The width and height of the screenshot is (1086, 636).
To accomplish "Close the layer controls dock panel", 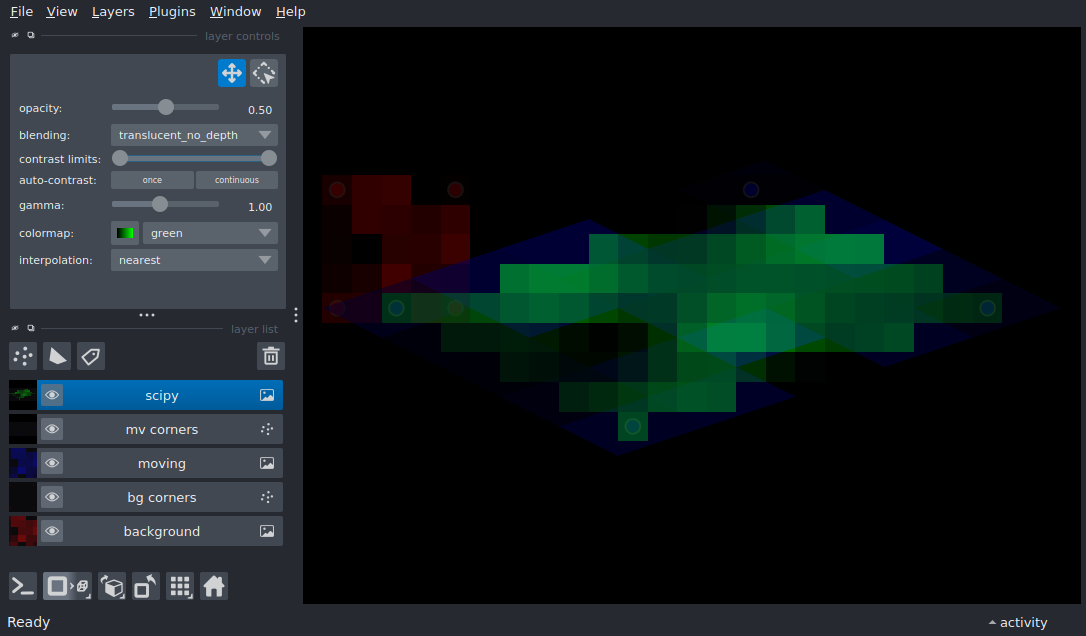I will 15,35.
